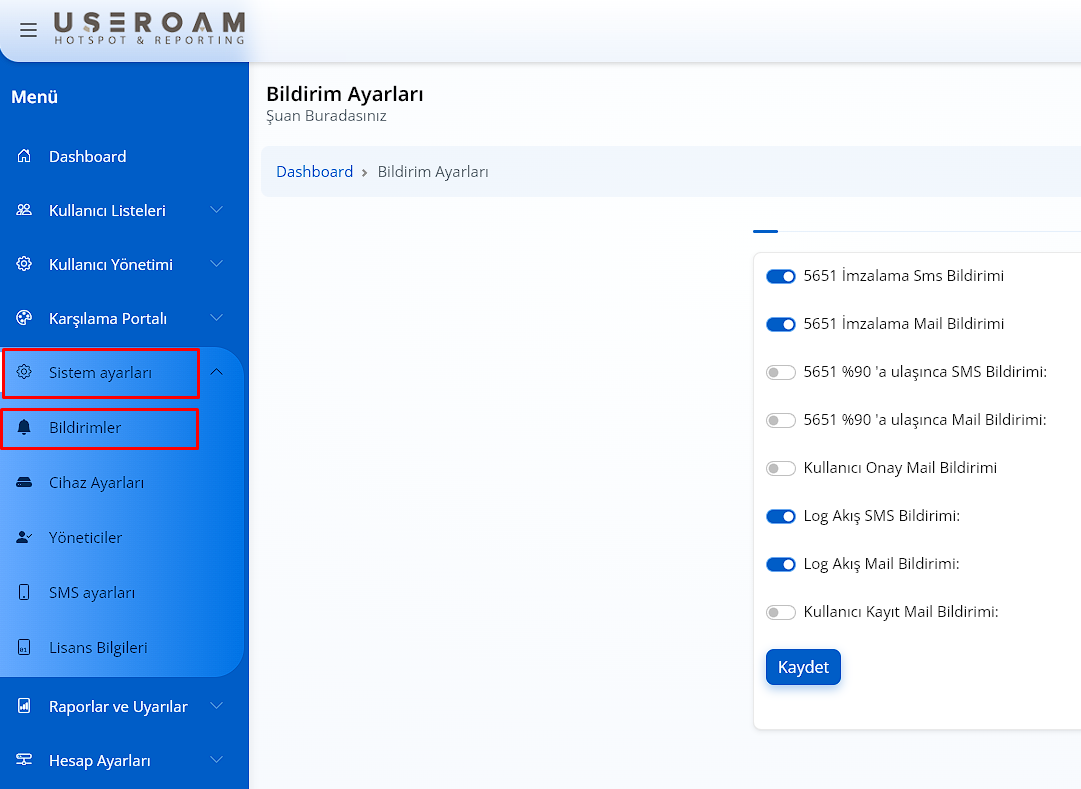Click the Cihaz Ayarları device icon
Screen dimensions: 1081x789
(25, 483)
